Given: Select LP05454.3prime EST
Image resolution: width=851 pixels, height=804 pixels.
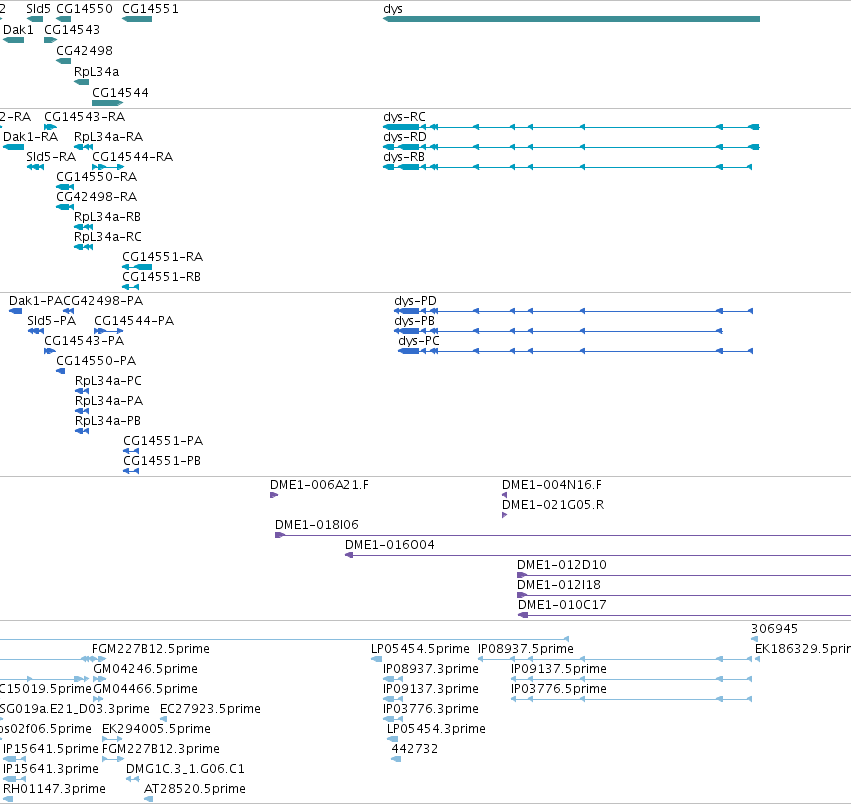Looking at the screenshot, I should click(392, 740).
